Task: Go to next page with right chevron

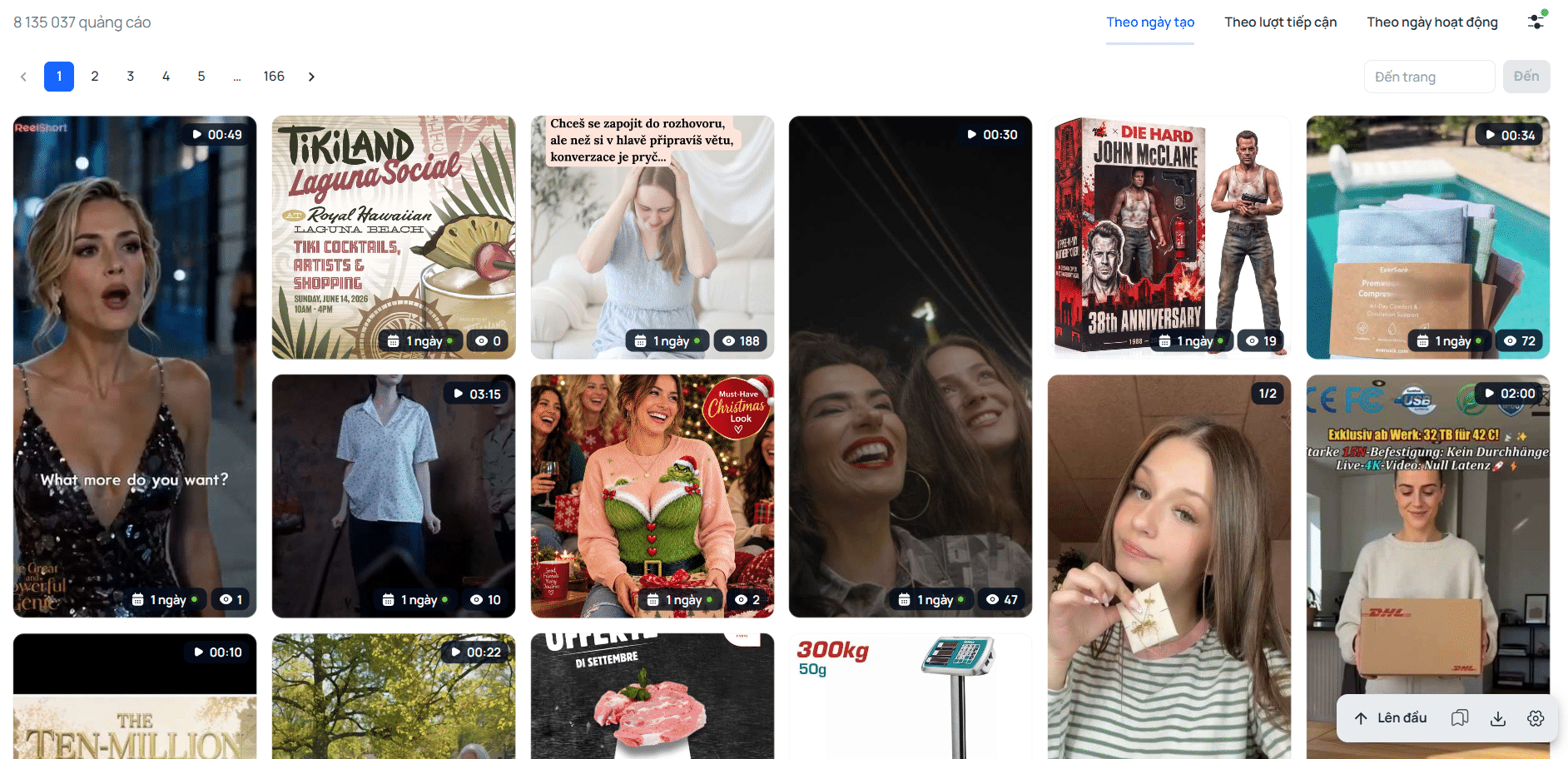Action: click(x=311, y=77)
